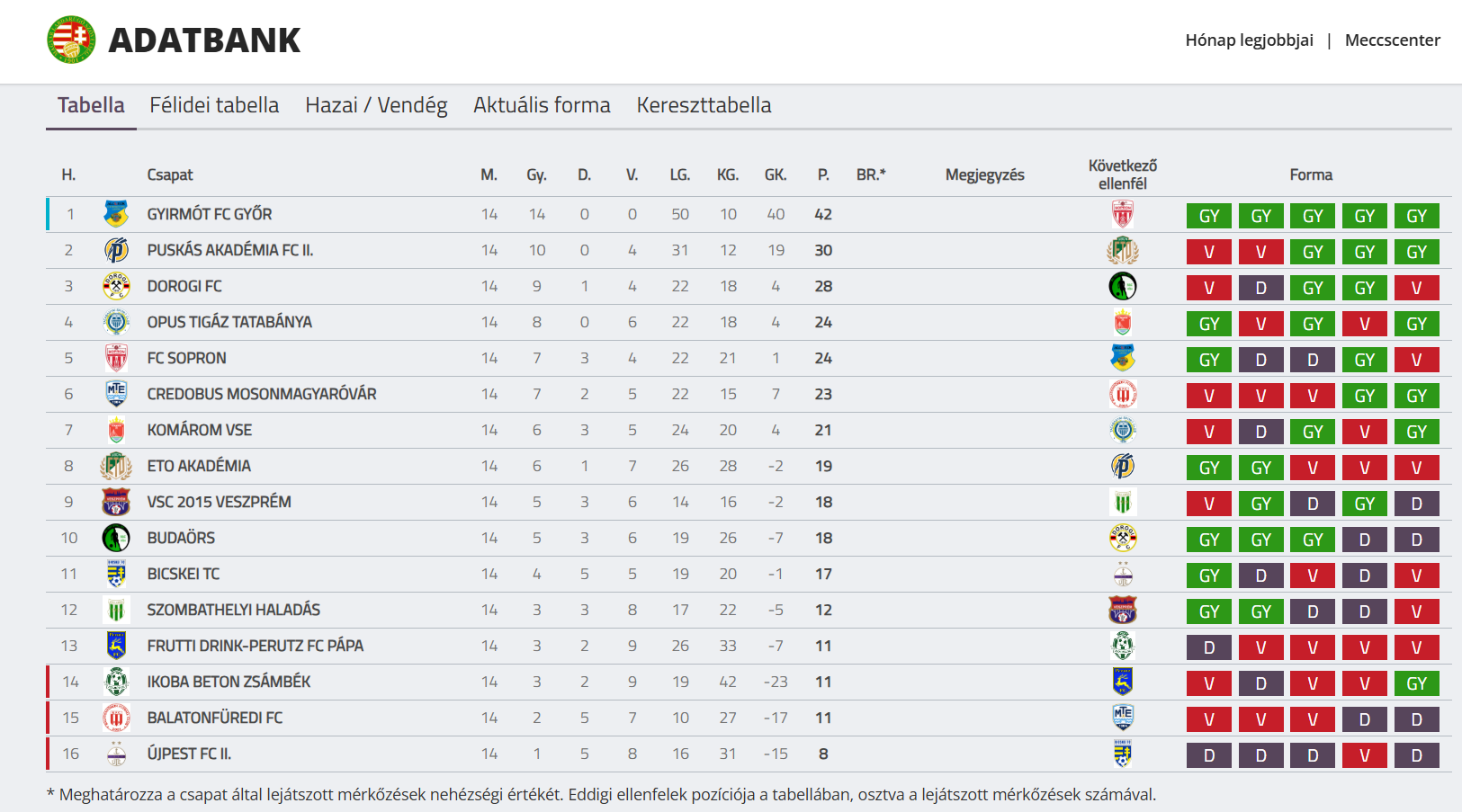The height and width of the screenshot is (812, 1462).
Task: Open the Hónap legjobbjai link
Action: [x=1249, y=40]
